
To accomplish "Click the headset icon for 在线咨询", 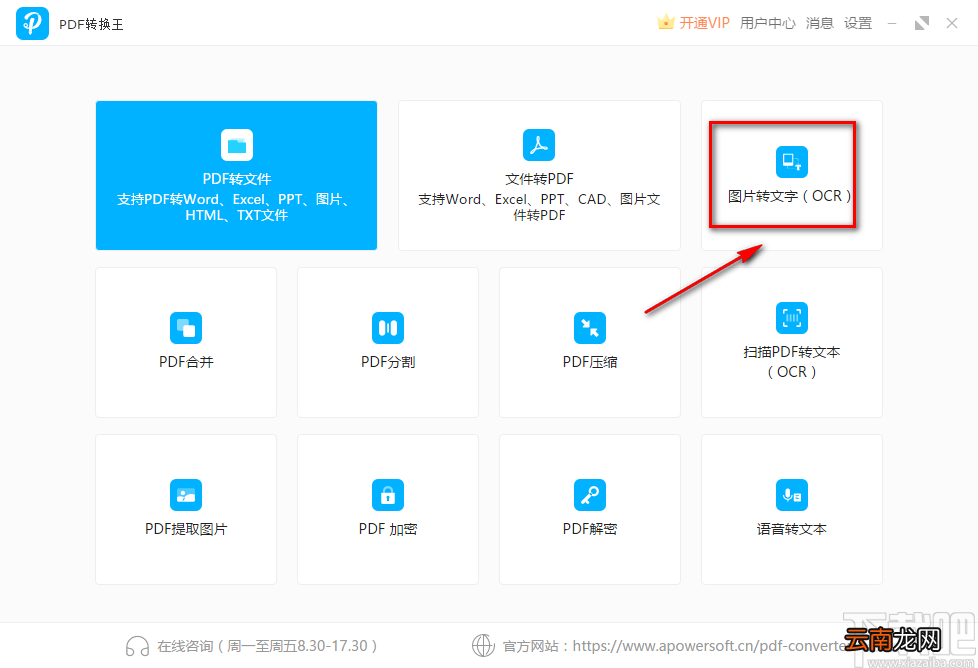I will [x=137, y=646].
